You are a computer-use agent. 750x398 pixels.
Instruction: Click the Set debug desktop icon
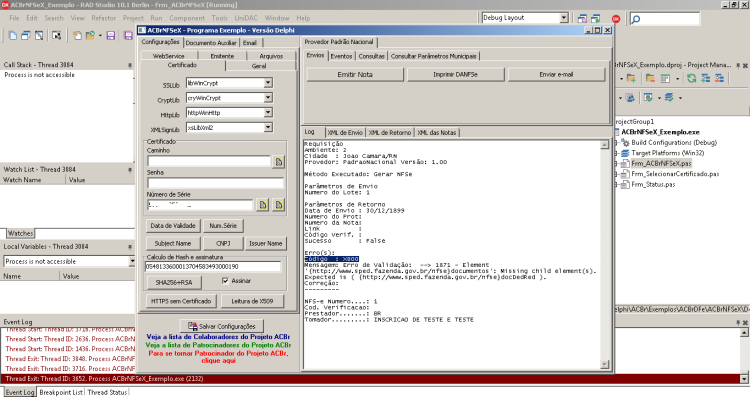pos(596,18)
